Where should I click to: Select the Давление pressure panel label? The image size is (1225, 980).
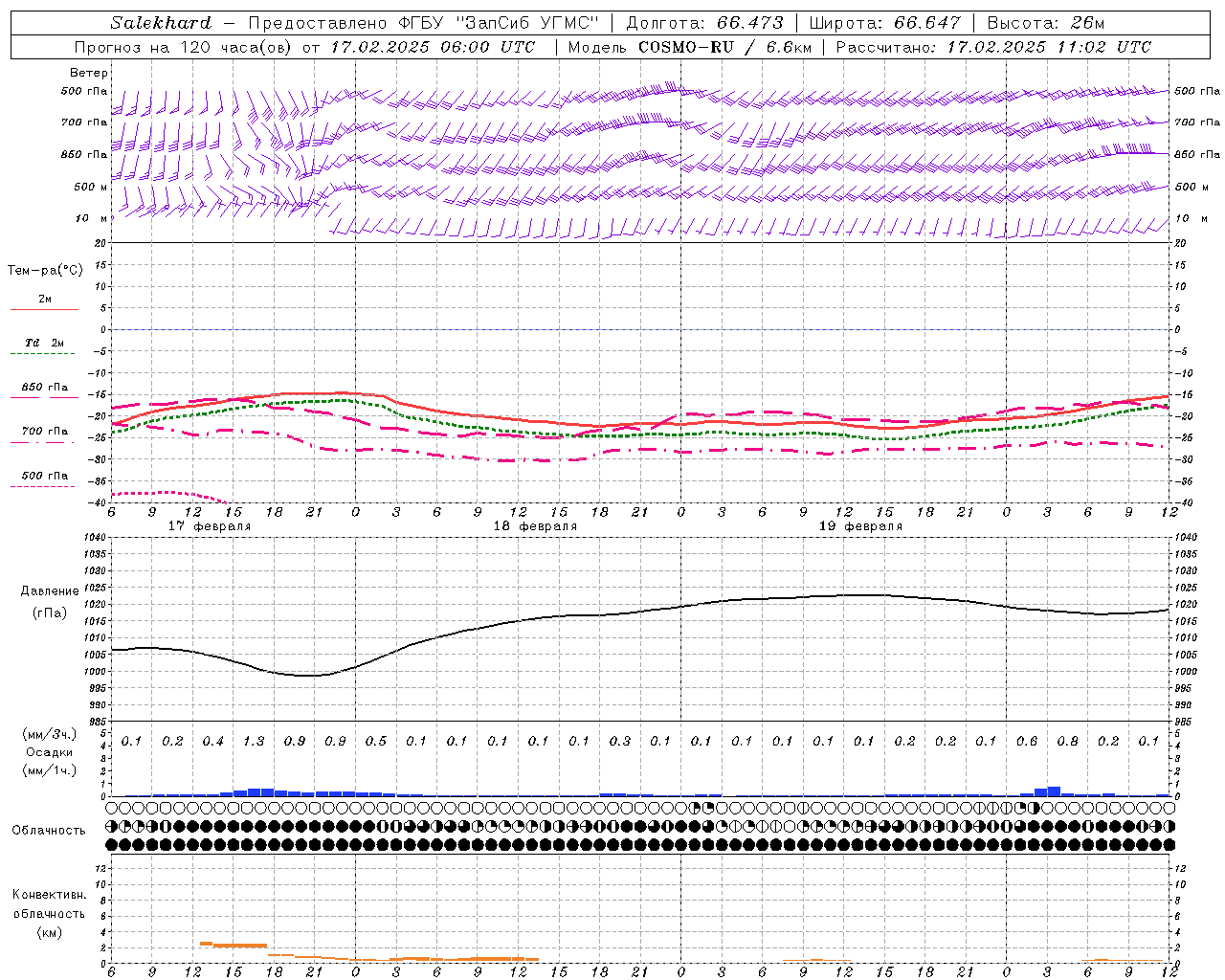[x=50, y=591]
